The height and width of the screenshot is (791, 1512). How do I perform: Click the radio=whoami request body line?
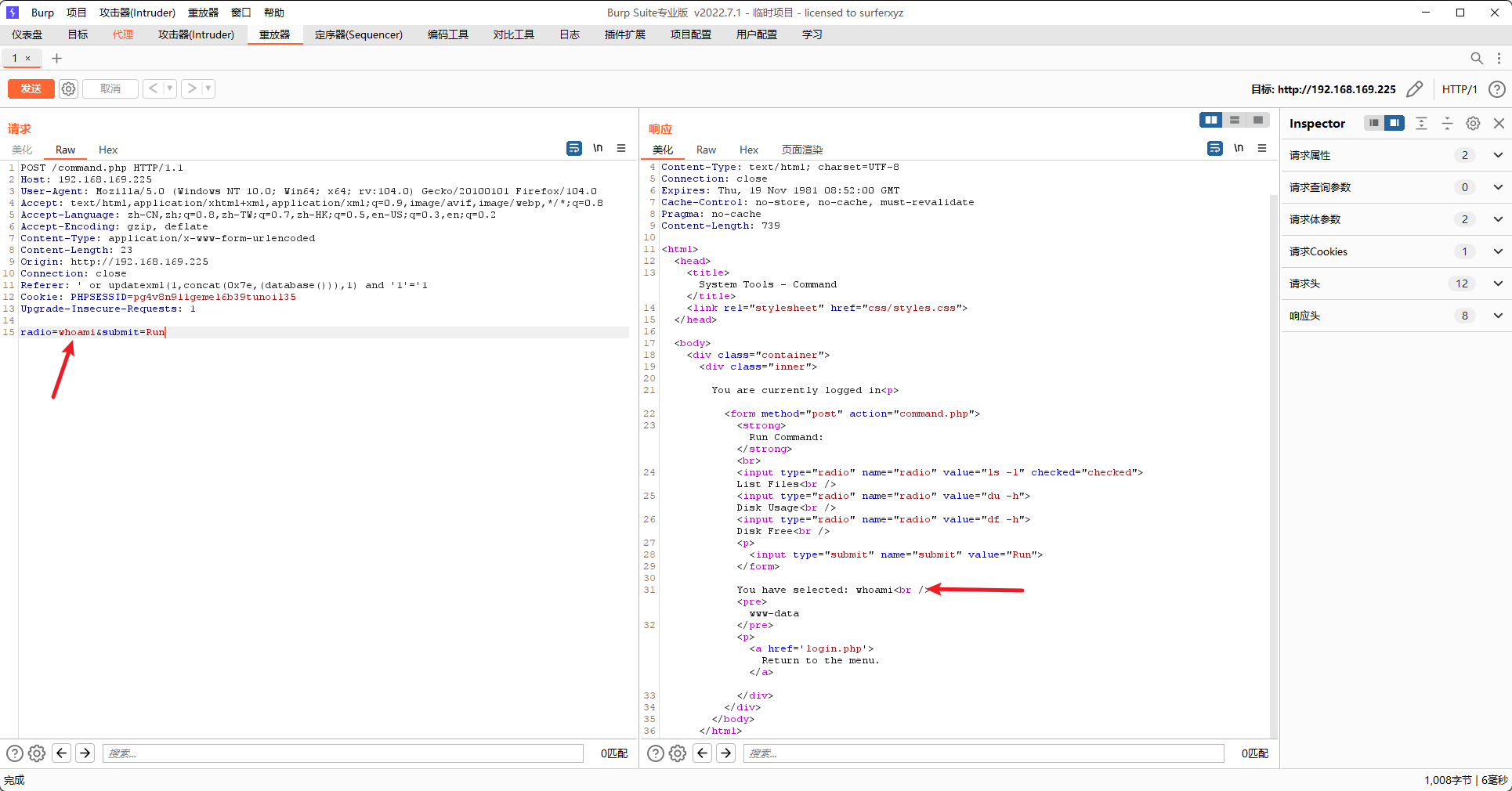point(324,332)
